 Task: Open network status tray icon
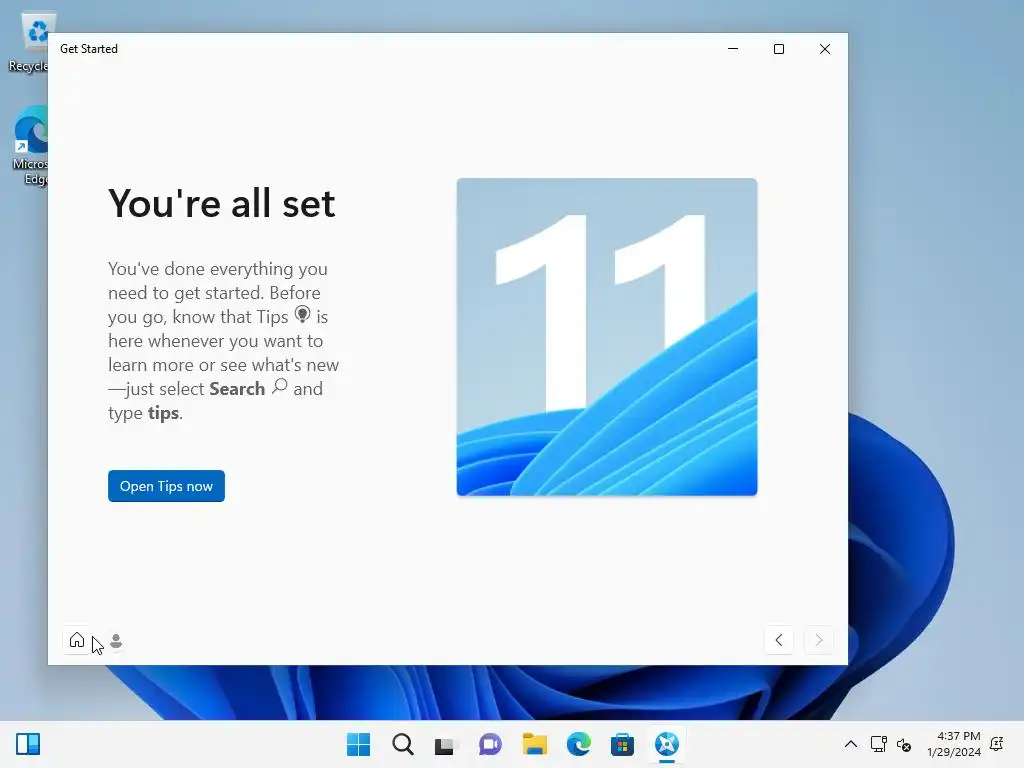(x=878, y=744)
